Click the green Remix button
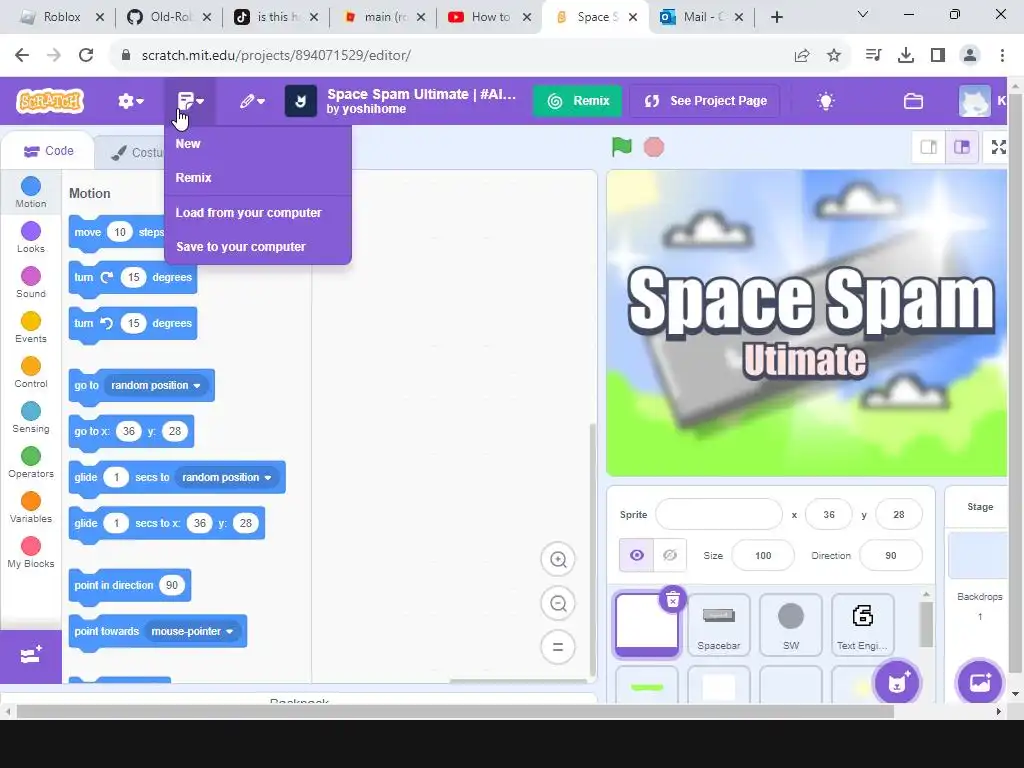Screen dimensions: 1024x768 pyautogui.click(x=578, y=101)
